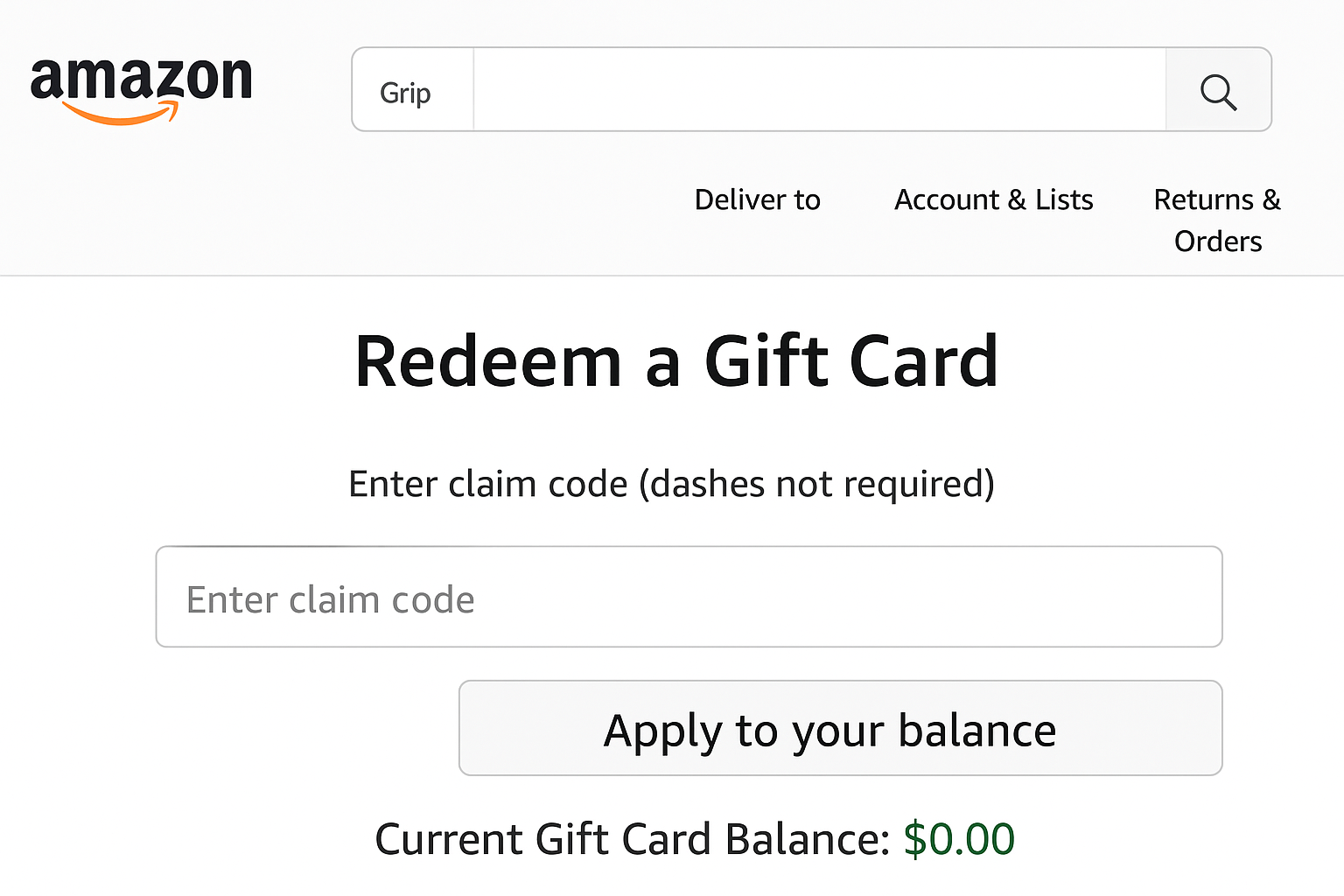Click the 'Lists' text in Account & Lists

[1064, 200]
